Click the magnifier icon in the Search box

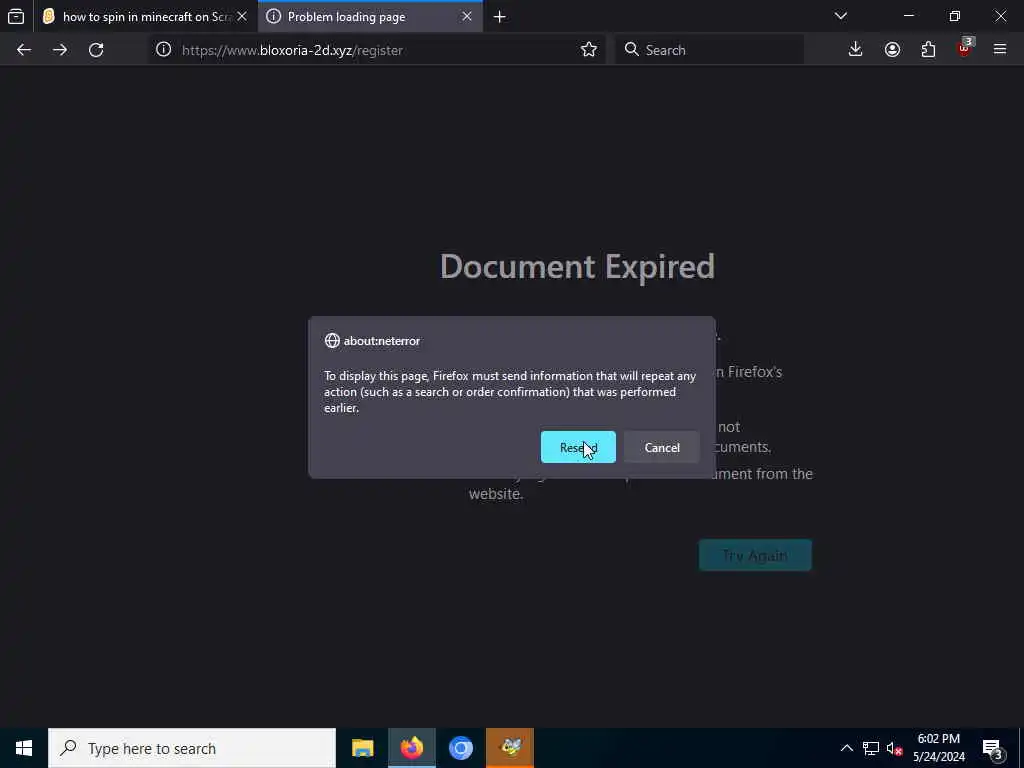[x=631, y=50]
